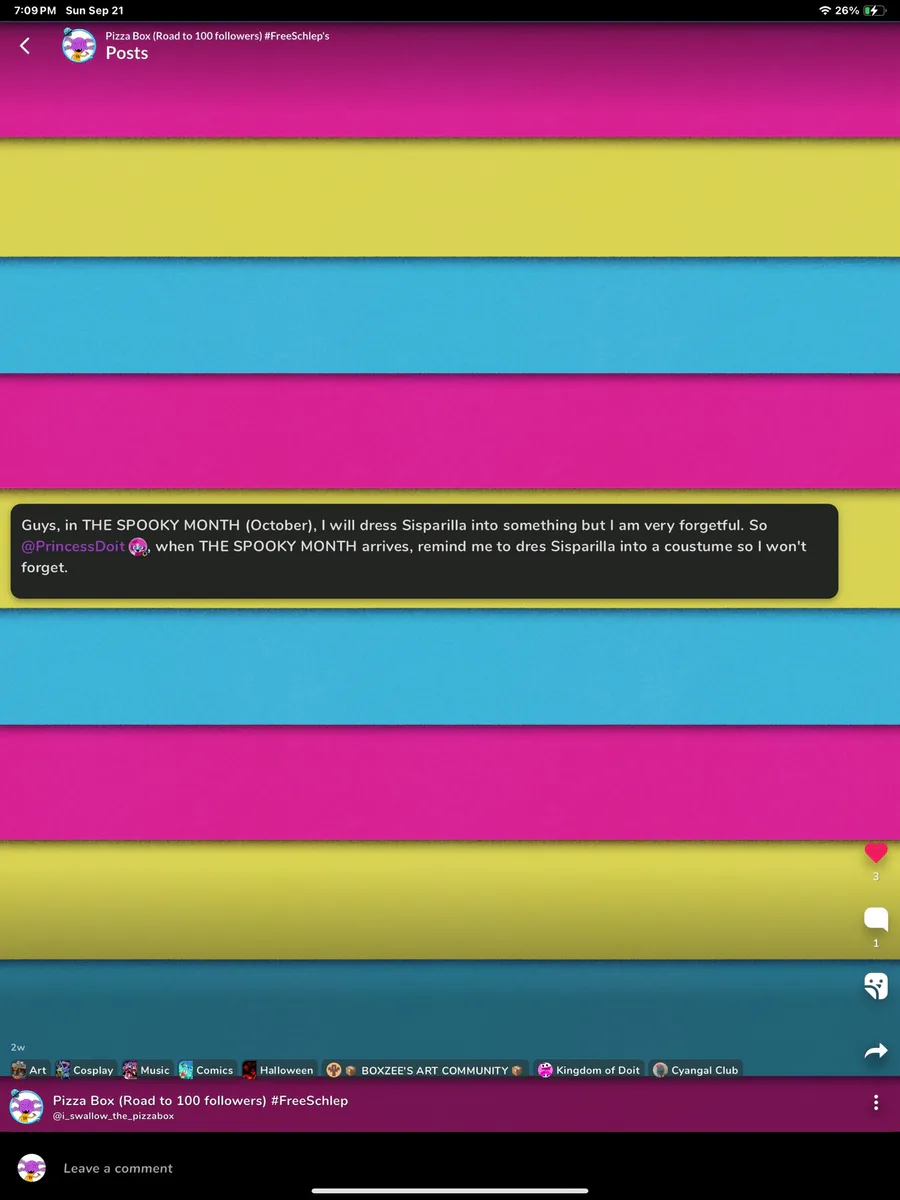Open the Comics community tag
Viewport: 900px width, 1200px height.
(x=207, y=1070)
